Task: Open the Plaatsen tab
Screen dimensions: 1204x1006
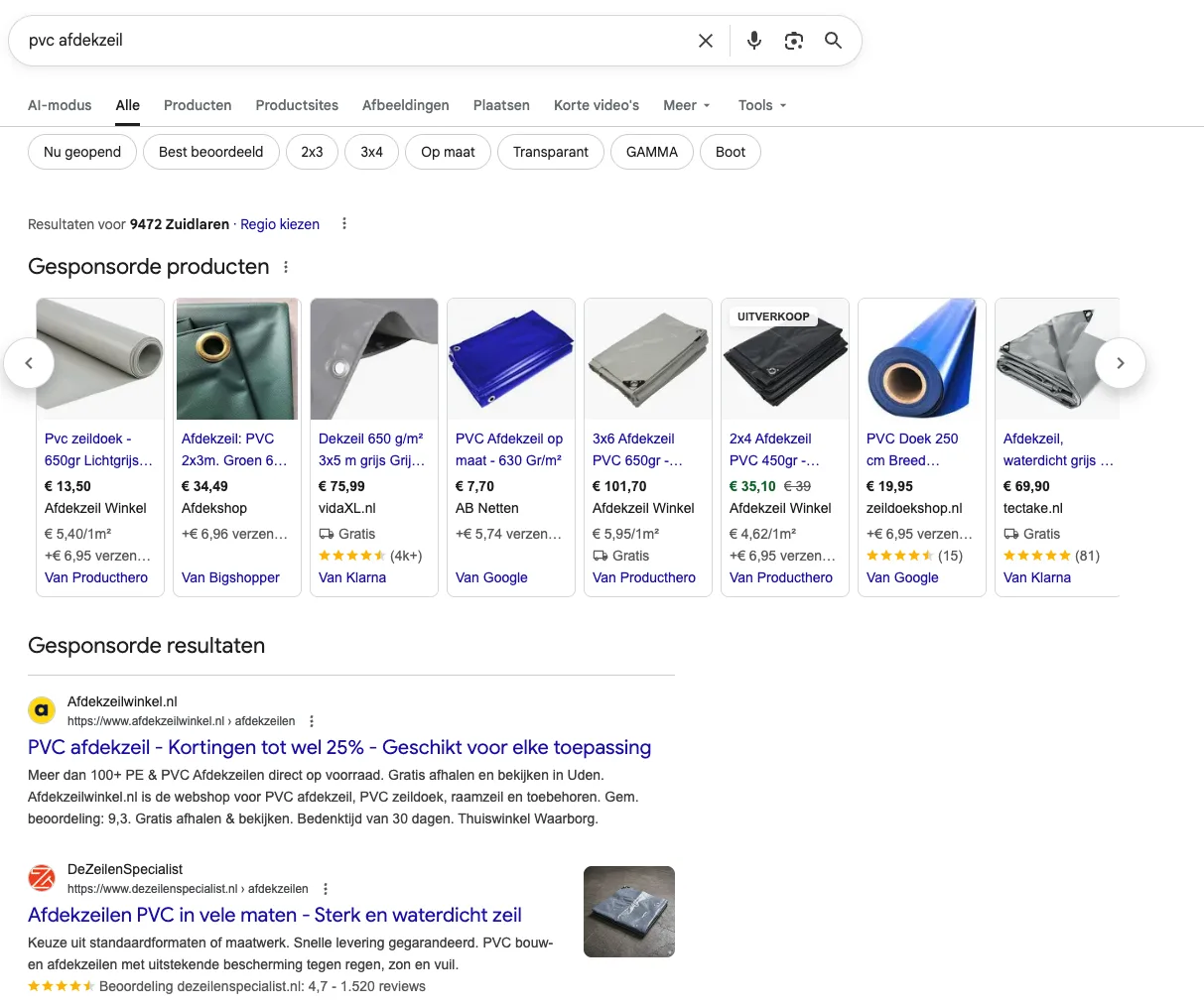Action: 501,105
